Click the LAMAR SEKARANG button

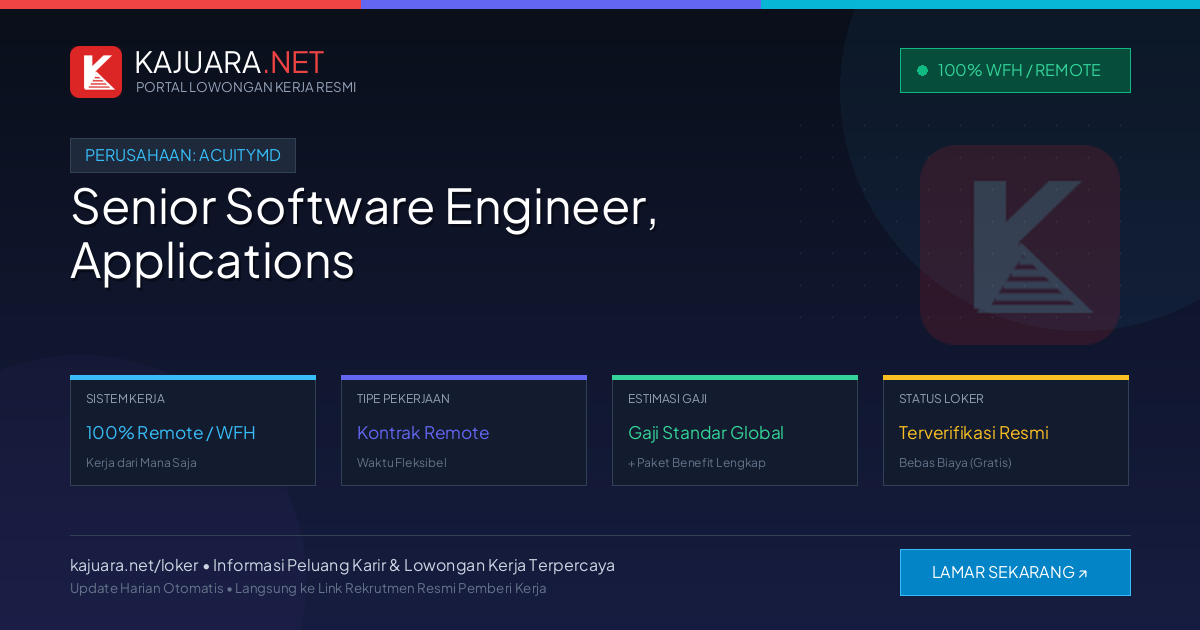click(x=1015, y=572)
